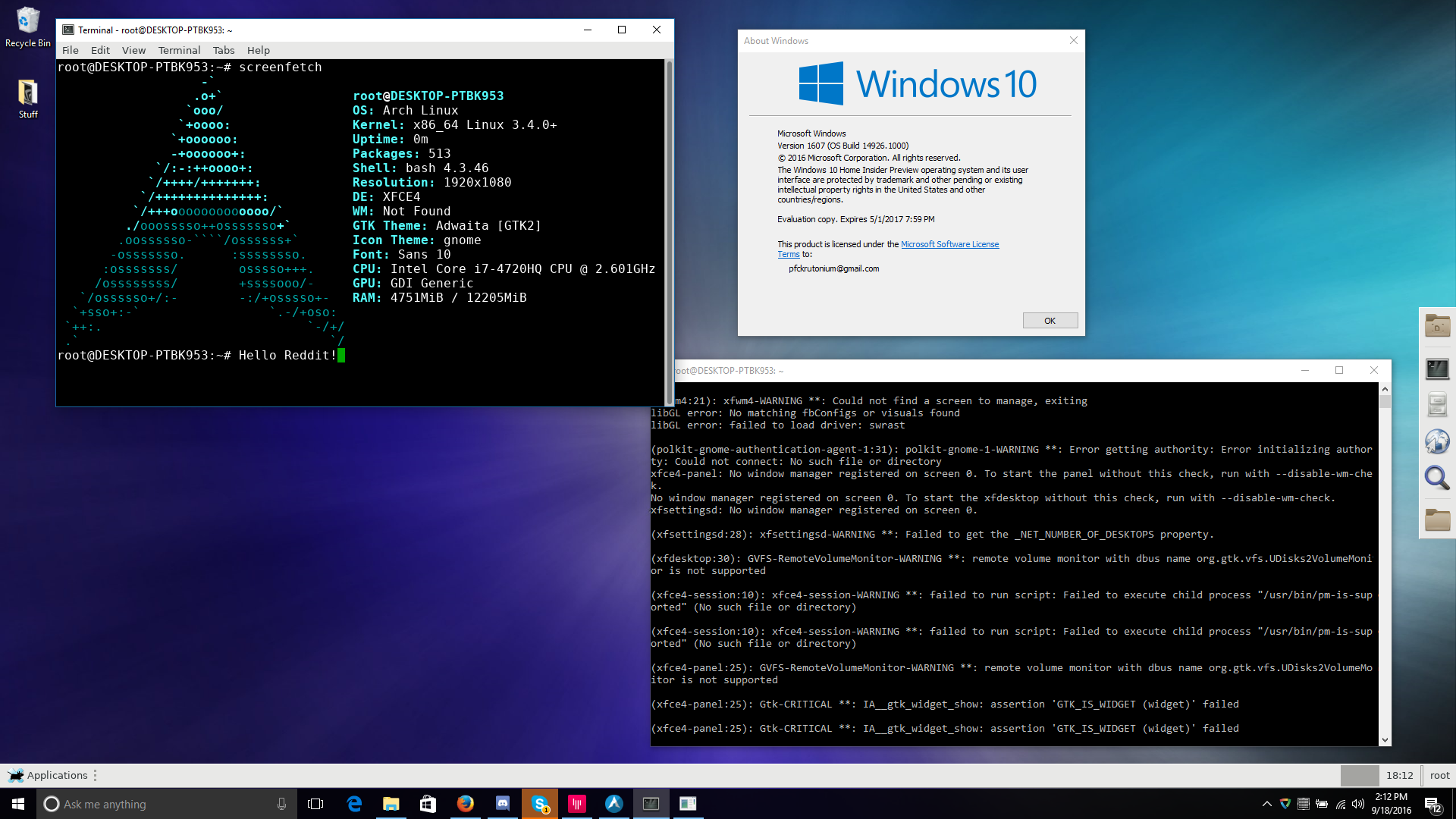Screen dimensions: 1456x819
Task: Open the pink audio bars app on taskbar
Action: coord(577,804)
